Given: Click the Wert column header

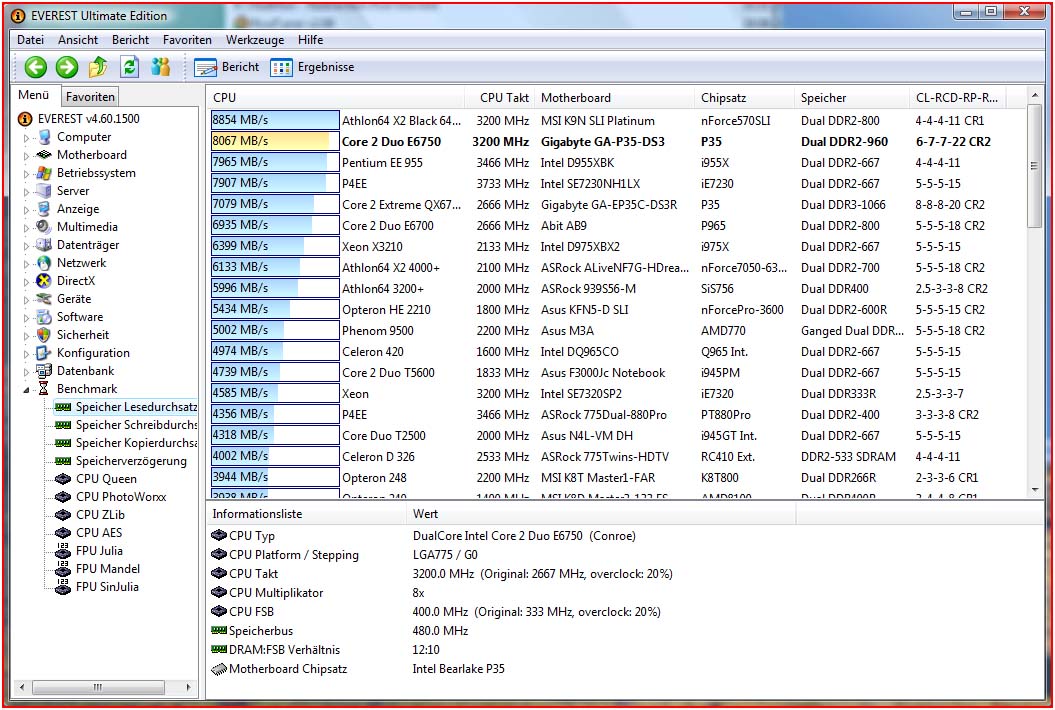Looking at the screenshot, I should [601, 514].
